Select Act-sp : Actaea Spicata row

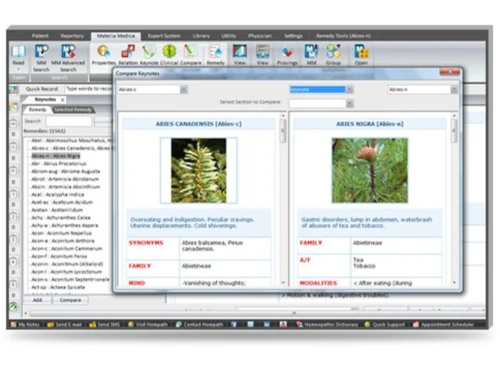58,287
